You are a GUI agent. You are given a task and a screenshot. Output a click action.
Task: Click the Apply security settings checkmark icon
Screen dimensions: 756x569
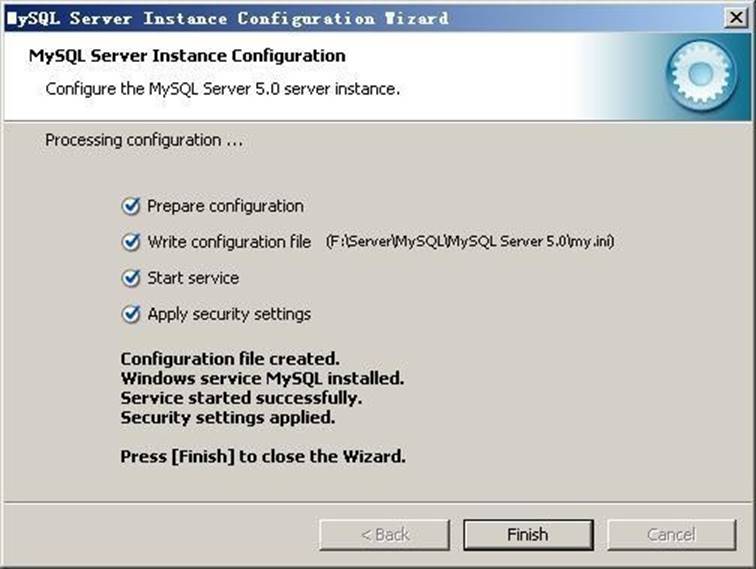point(130,314)
